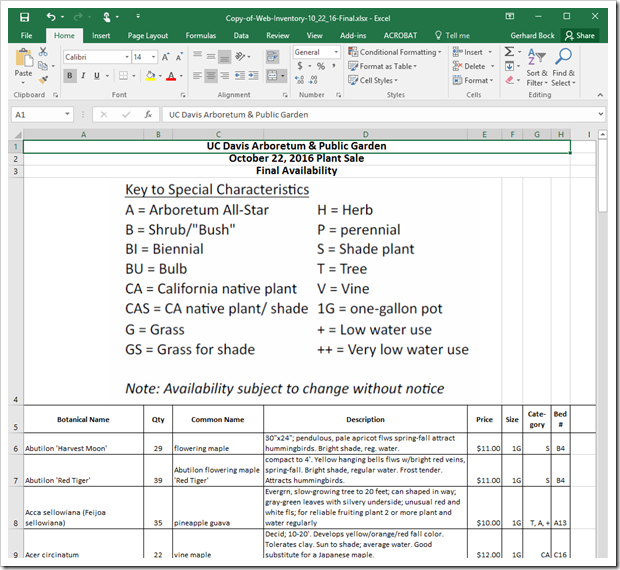This screenshot has height=570, width=620.
Task: Click the Paste clipboard icon
Action: pyautogui.click(x=24, y=58)
